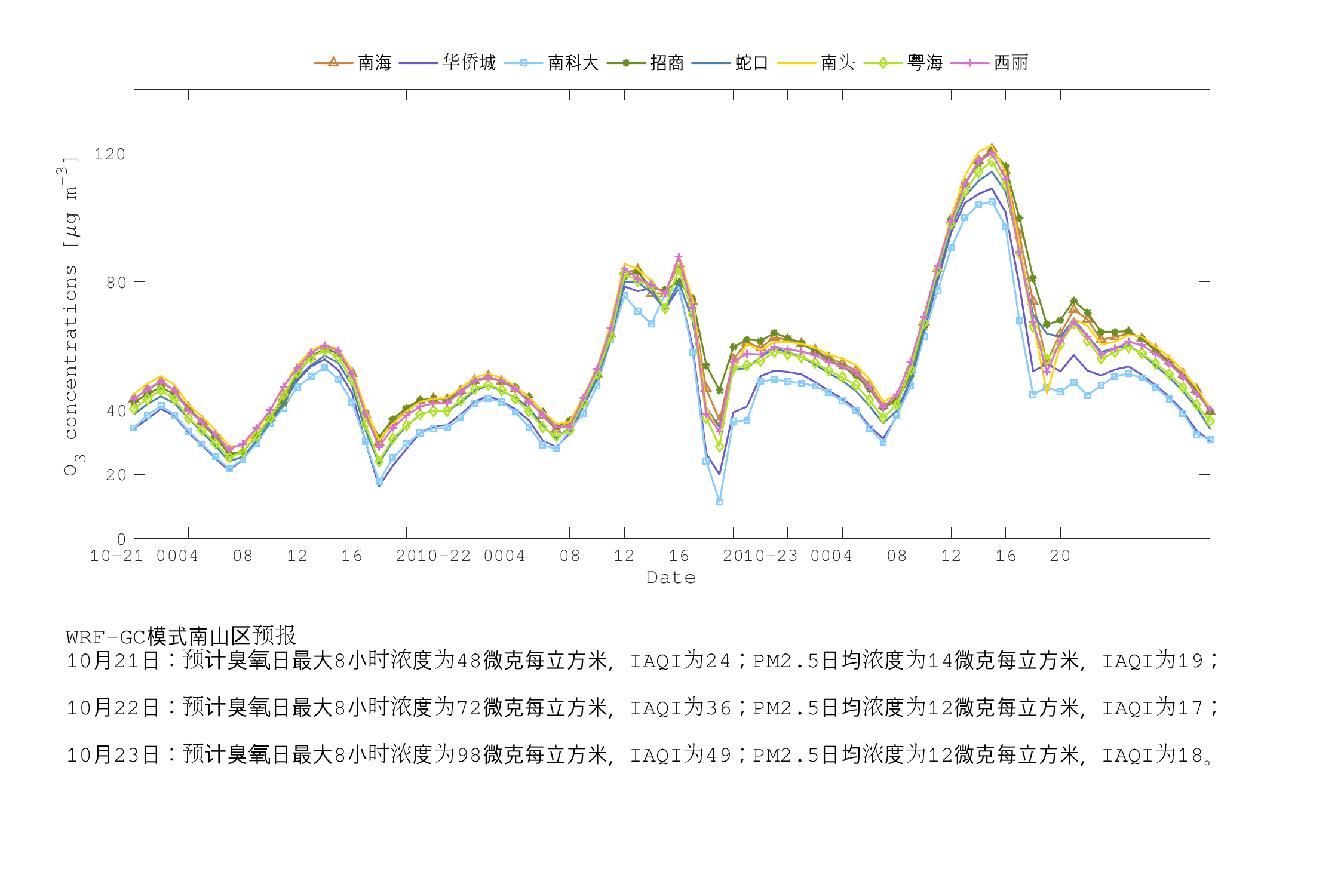Image resolution: width=1344 pixels, height=896 pixels.
Task: Click the 10-21 start date axis label
Action: (116, 556)
